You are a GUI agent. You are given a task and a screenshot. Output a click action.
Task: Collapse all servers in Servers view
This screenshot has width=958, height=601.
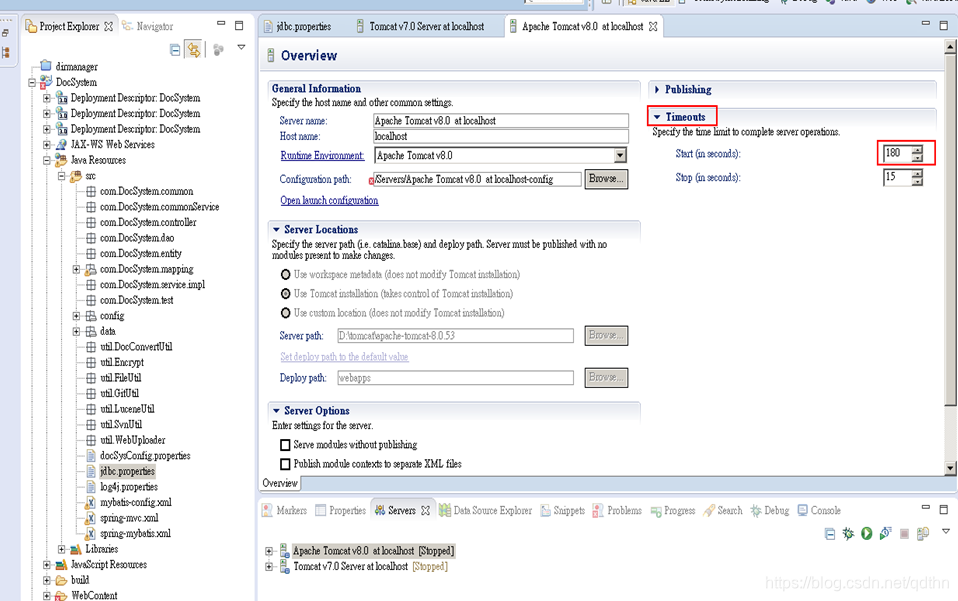point(830,534)
